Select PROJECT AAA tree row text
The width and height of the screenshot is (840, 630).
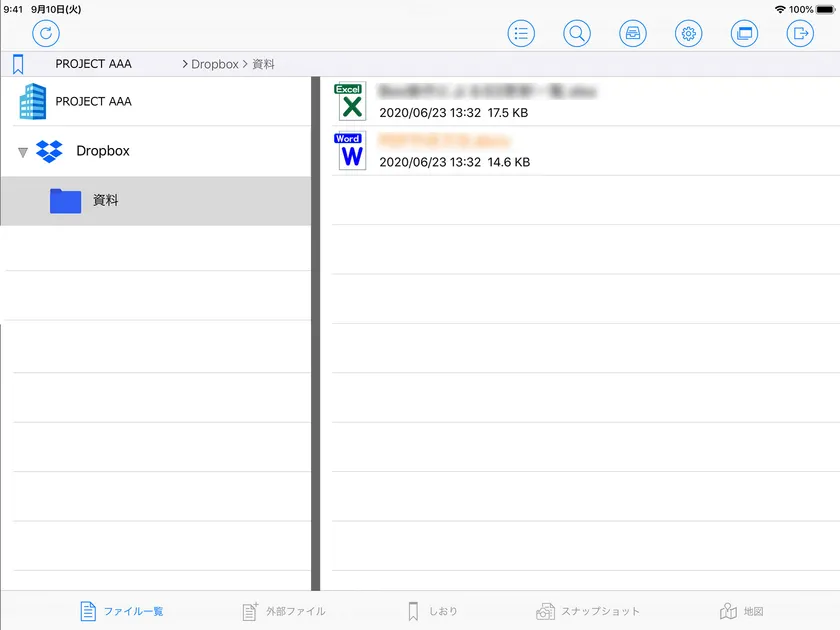93,101
